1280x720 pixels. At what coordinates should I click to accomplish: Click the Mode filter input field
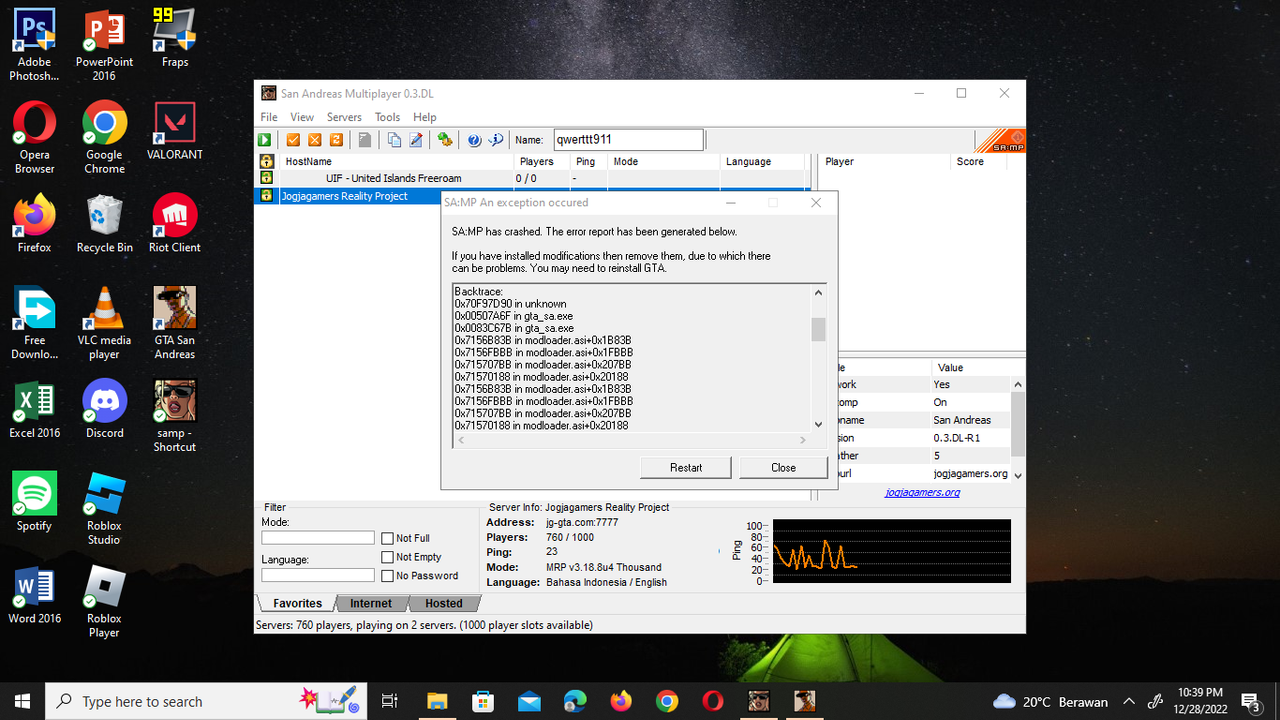click(318, 538)
